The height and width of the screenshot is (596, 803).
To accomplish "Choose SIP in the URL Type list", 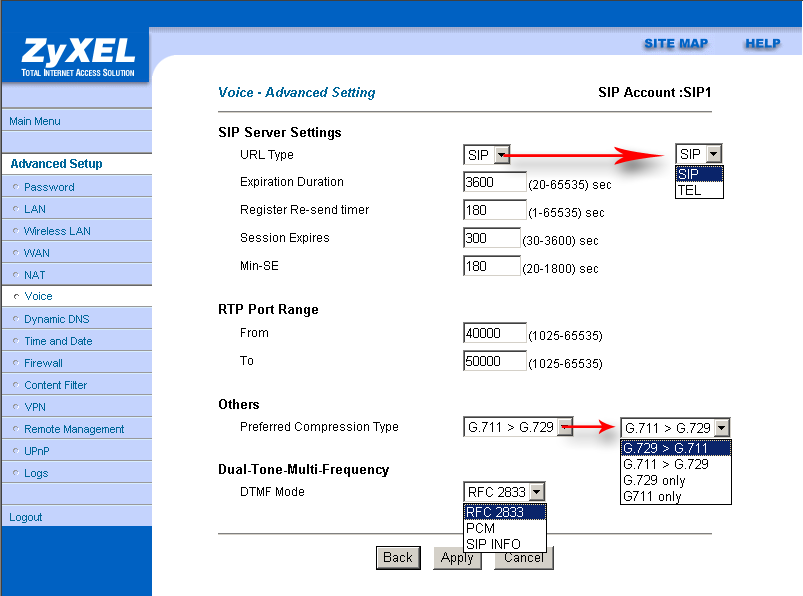I will [x=699, y=174].
